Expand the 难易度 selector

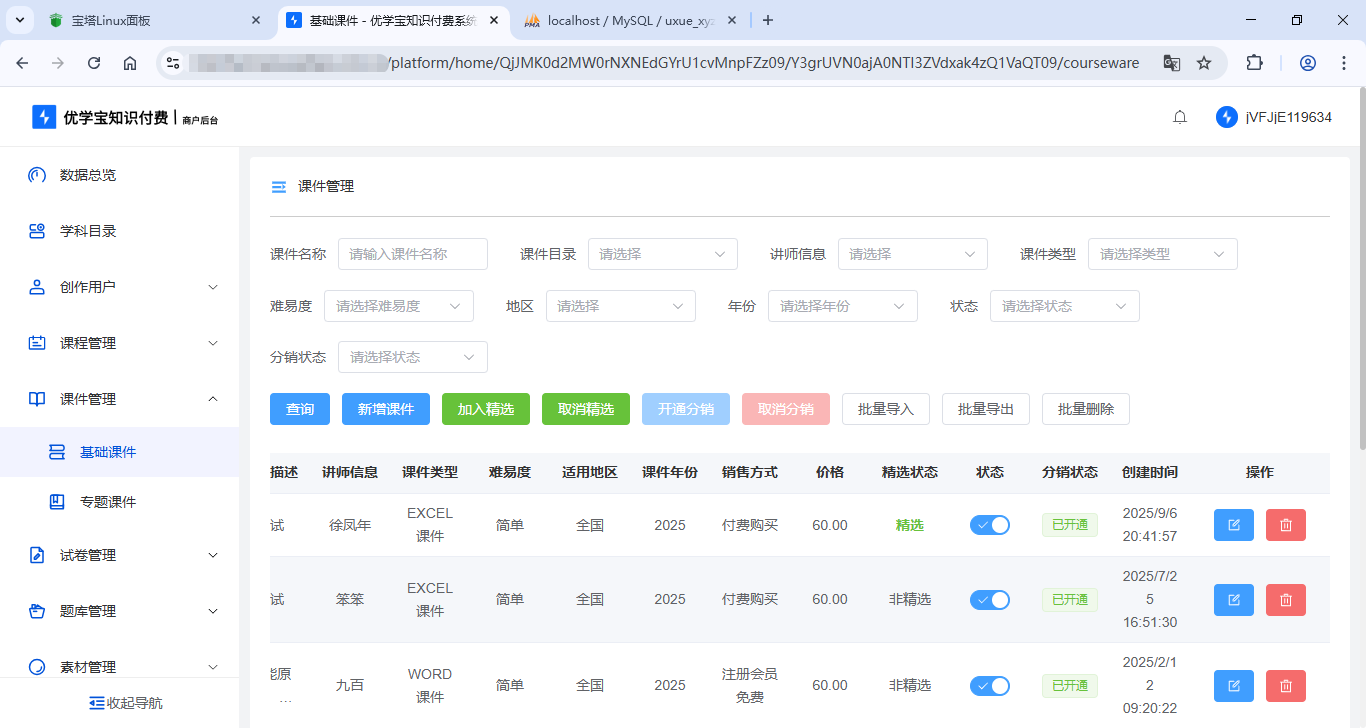tap(398, 305)
